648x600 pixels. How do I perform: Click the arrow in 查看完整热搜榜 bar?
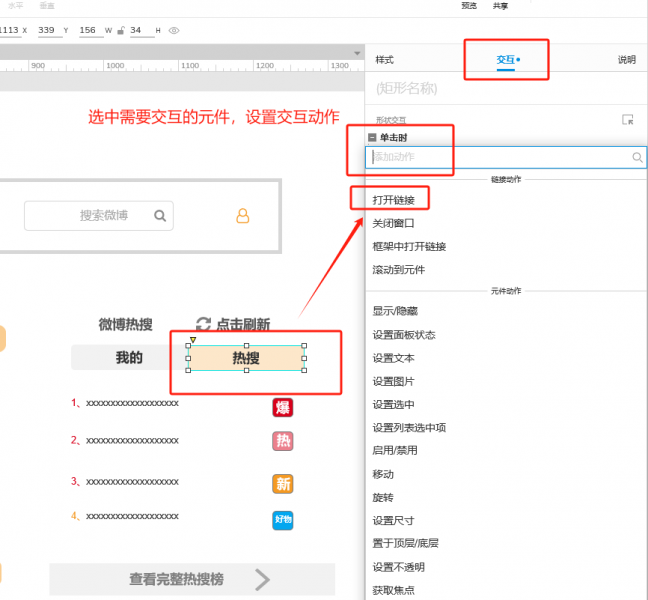click(x=262, y=579)
